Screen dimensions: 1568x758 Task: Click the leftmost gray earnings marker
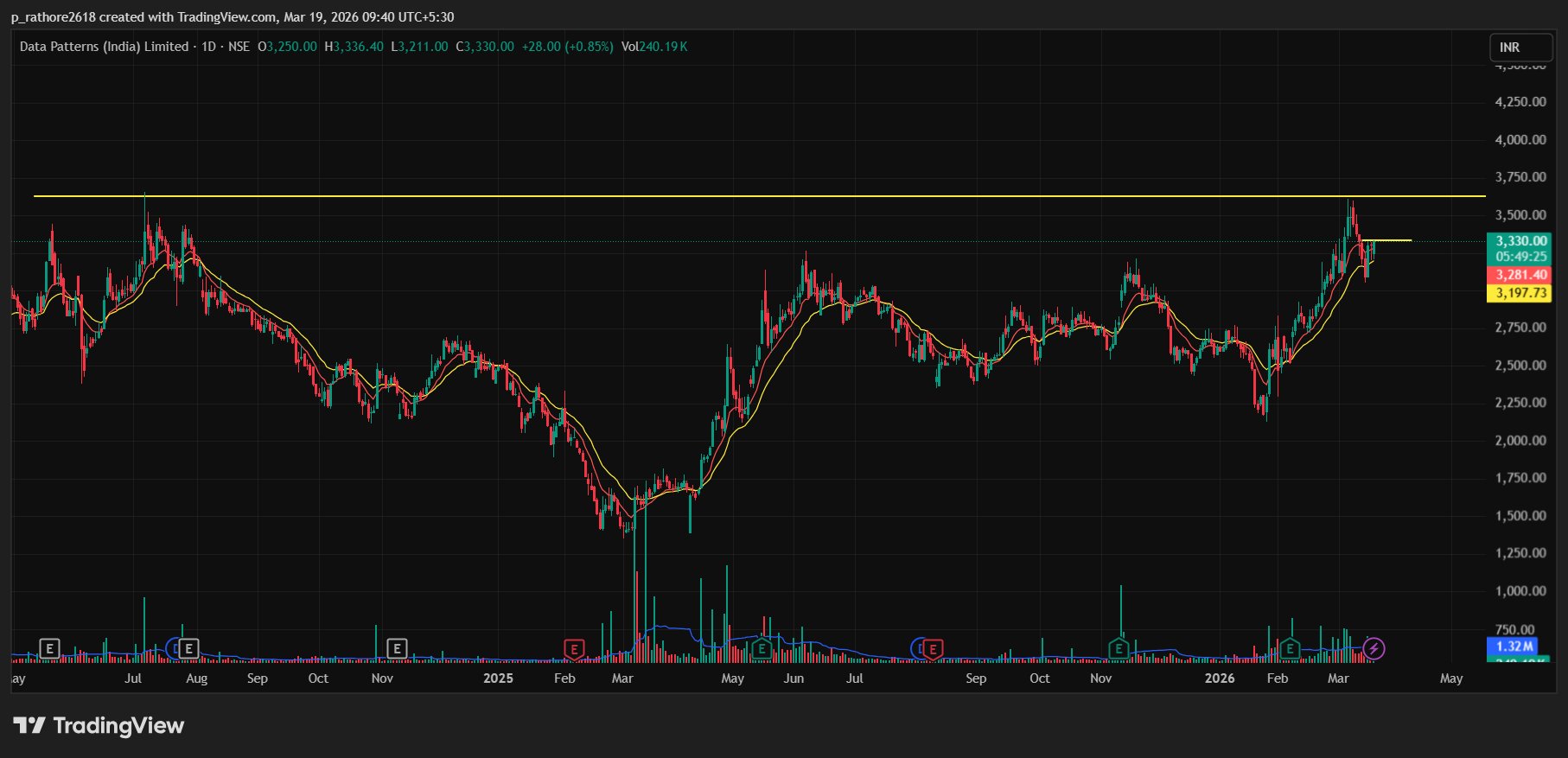click(x=50, y=648)
